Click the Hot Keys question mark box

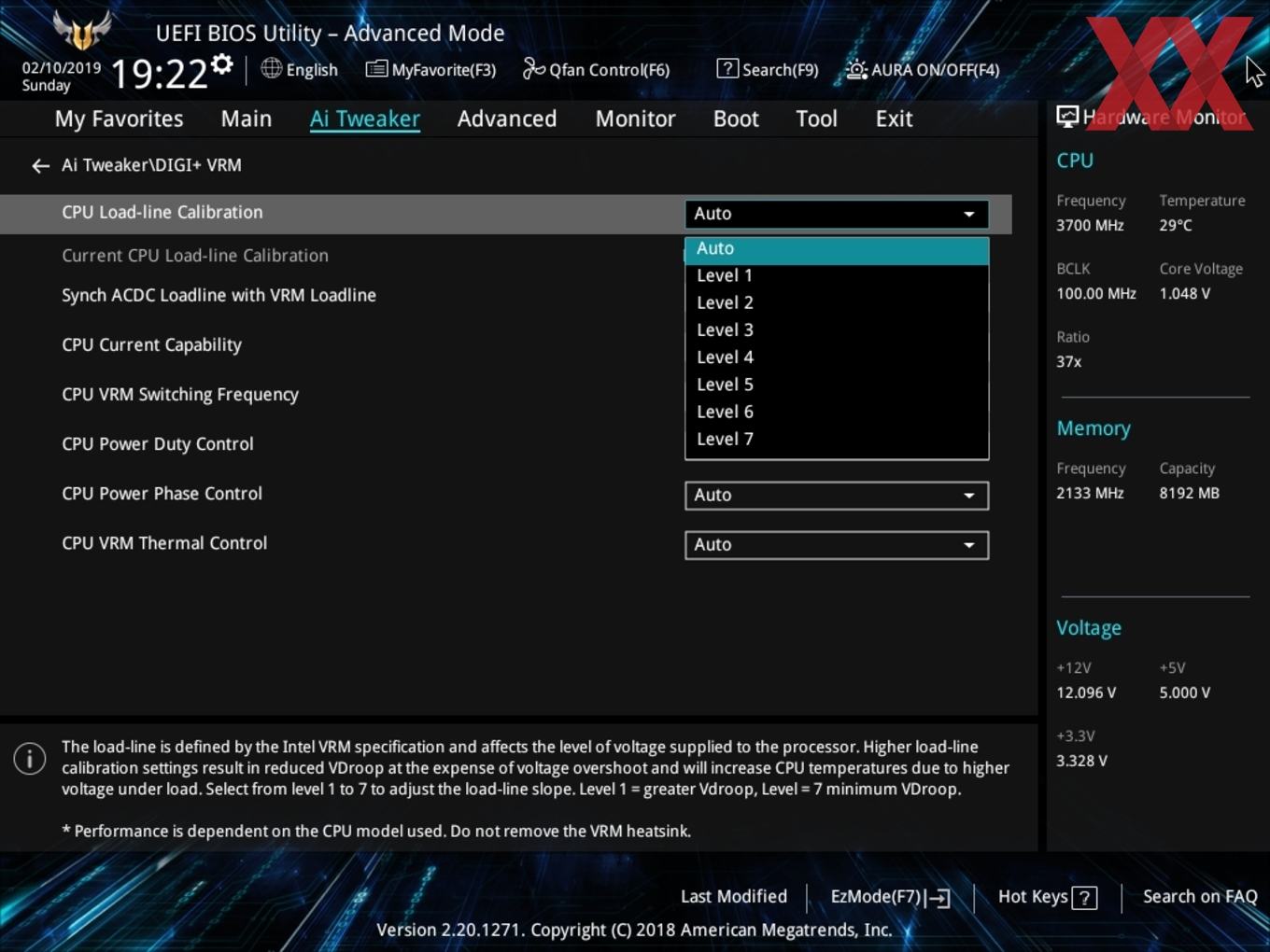(1084, 898)
